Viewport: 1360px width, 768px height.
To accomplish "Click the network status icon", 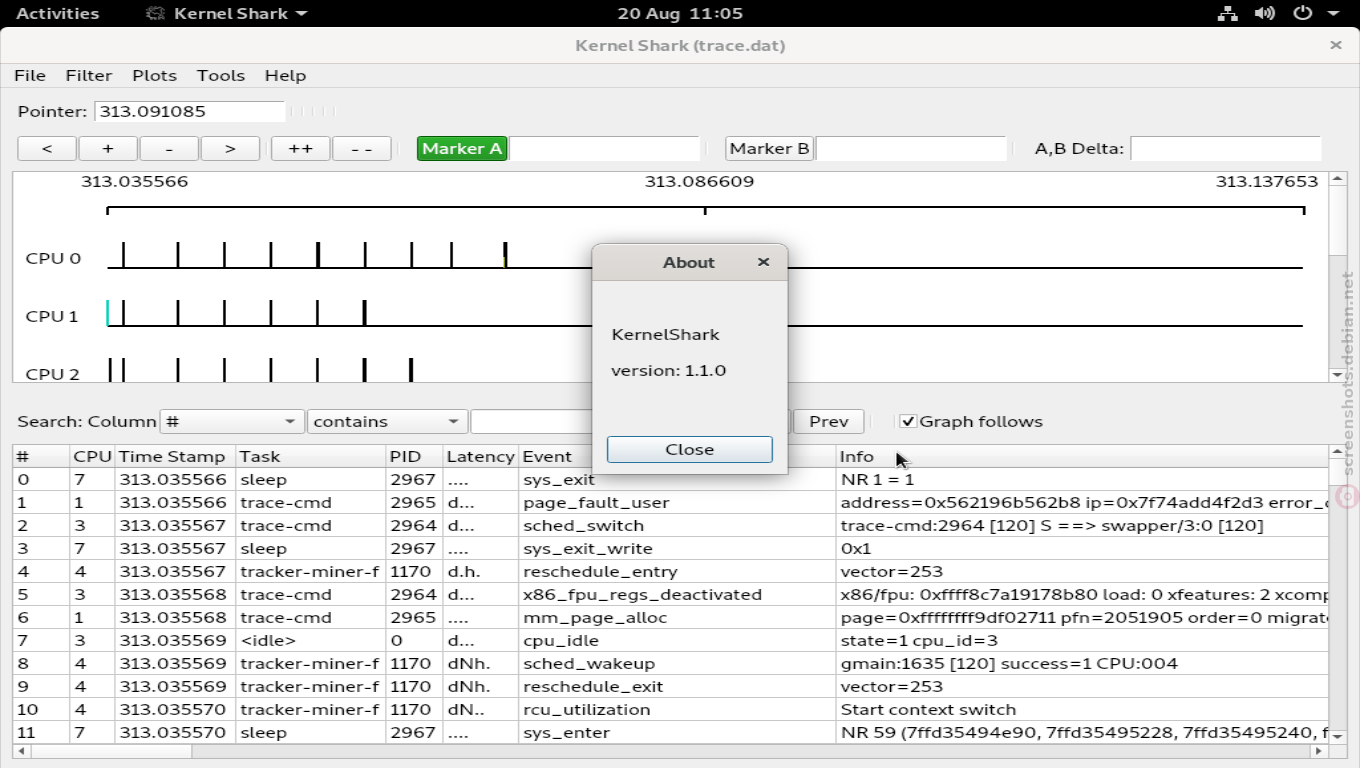I will (1227, 13).
